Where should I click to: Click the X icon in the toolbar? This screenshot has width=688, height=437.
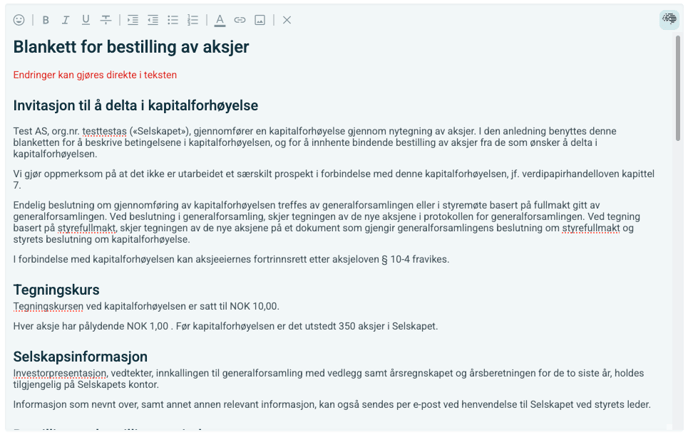287,20
